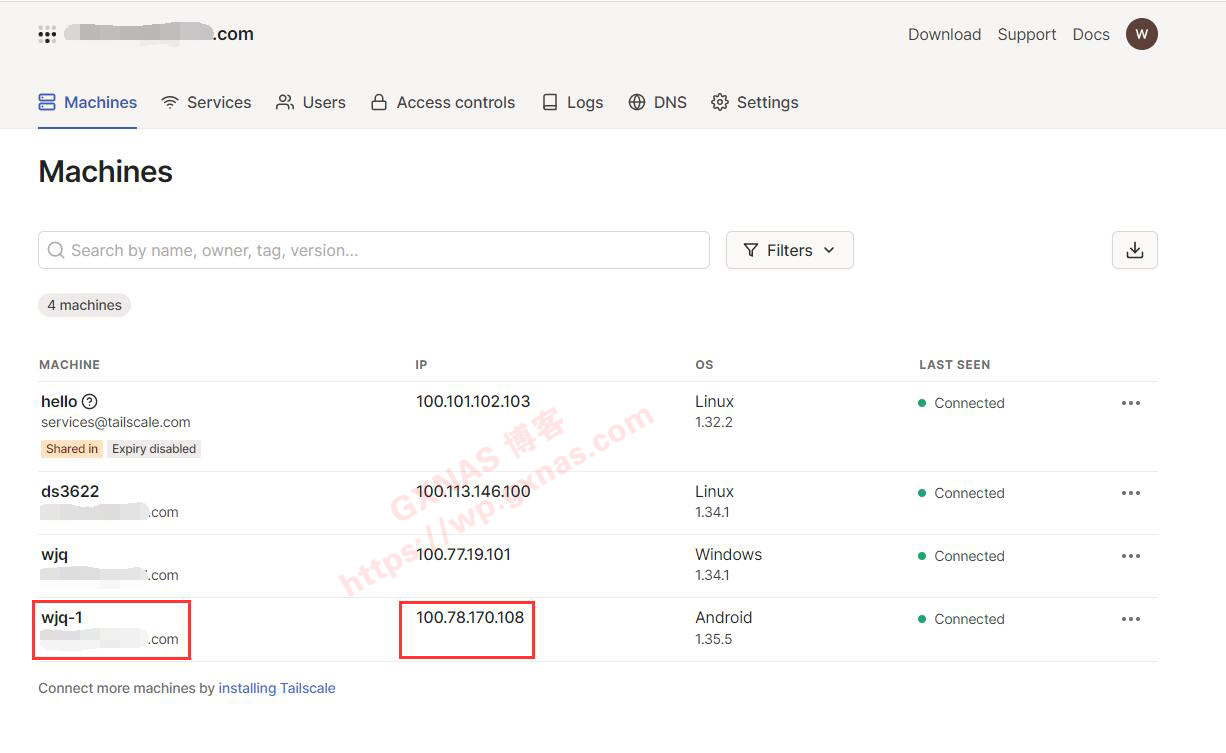Switch to the Services tab
The image size is (1226, 753).
(x=206, y=102)
